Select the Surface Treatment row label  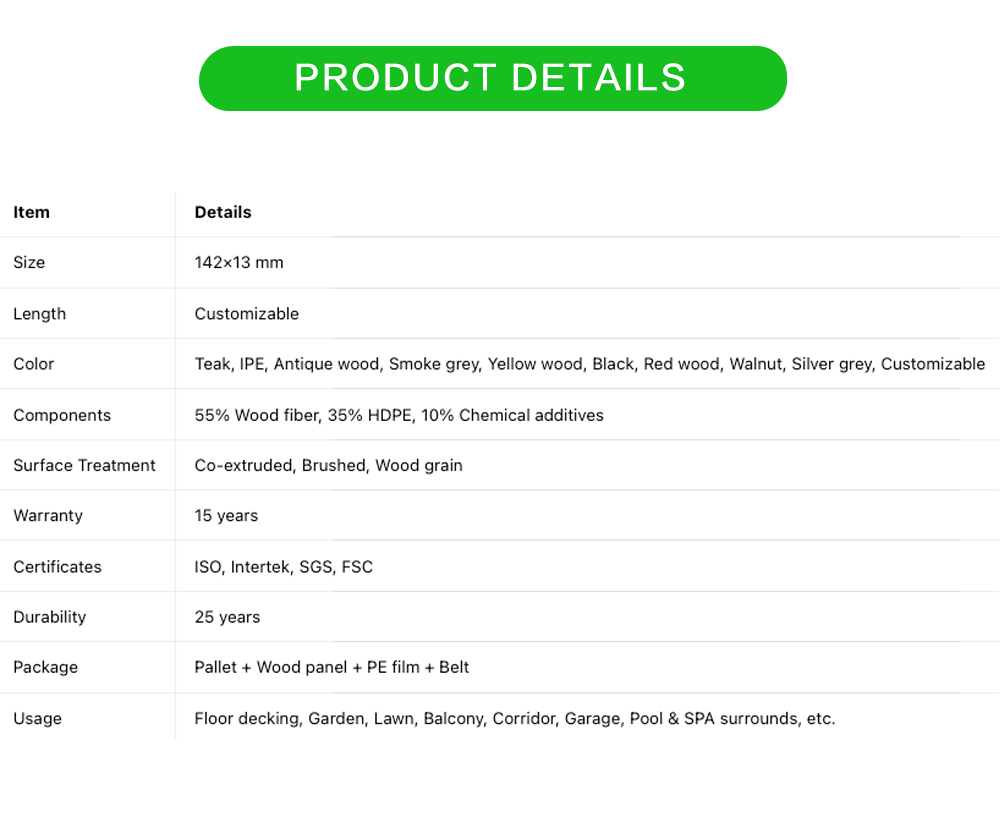84,465
